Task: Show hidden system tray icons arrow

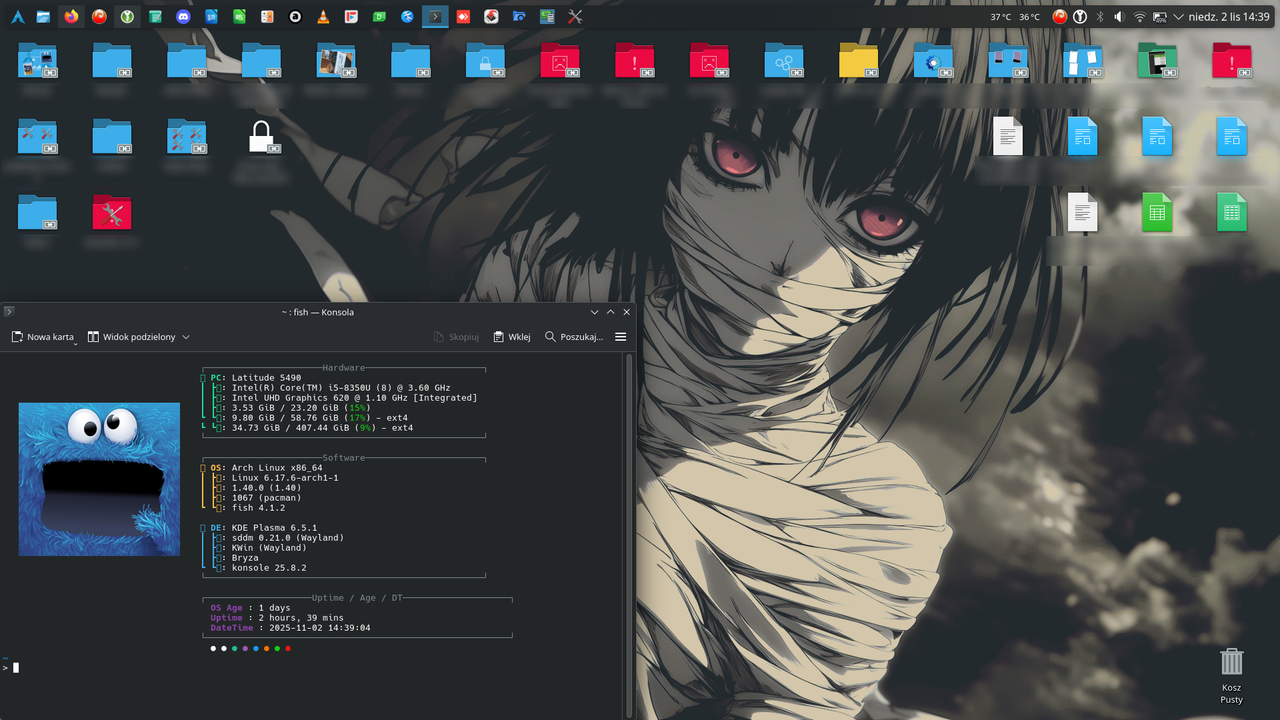Action: 1178,17
